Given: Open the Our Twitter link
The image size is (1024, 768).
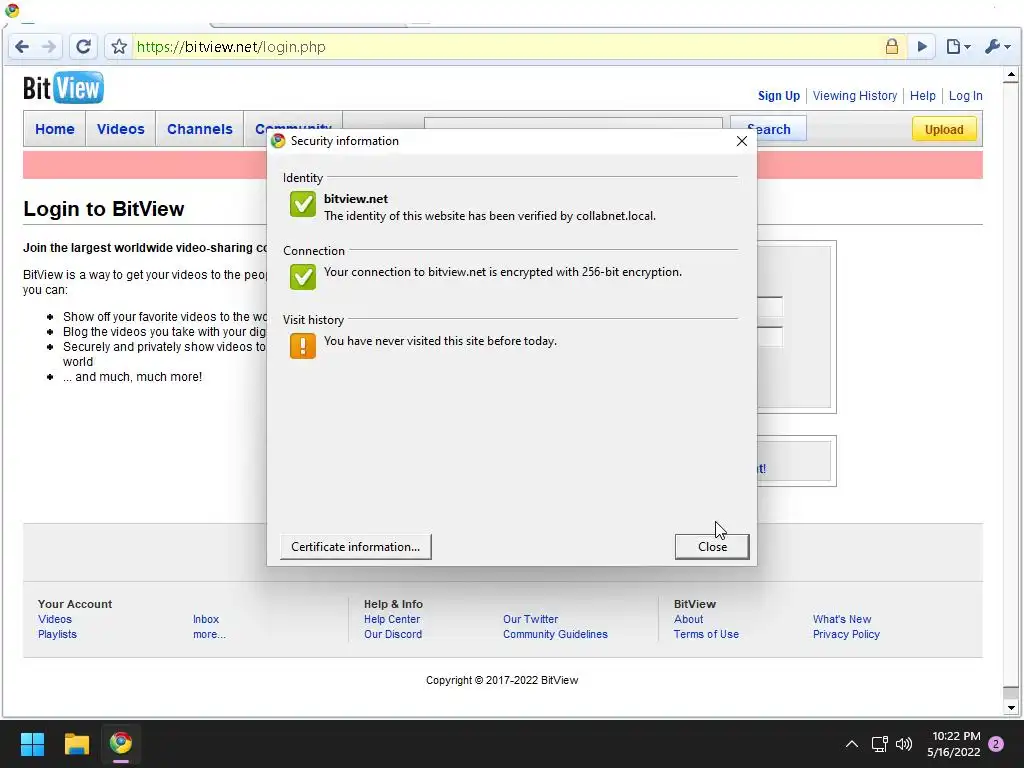Looking at the screenshot, I should tap(530, 619).
